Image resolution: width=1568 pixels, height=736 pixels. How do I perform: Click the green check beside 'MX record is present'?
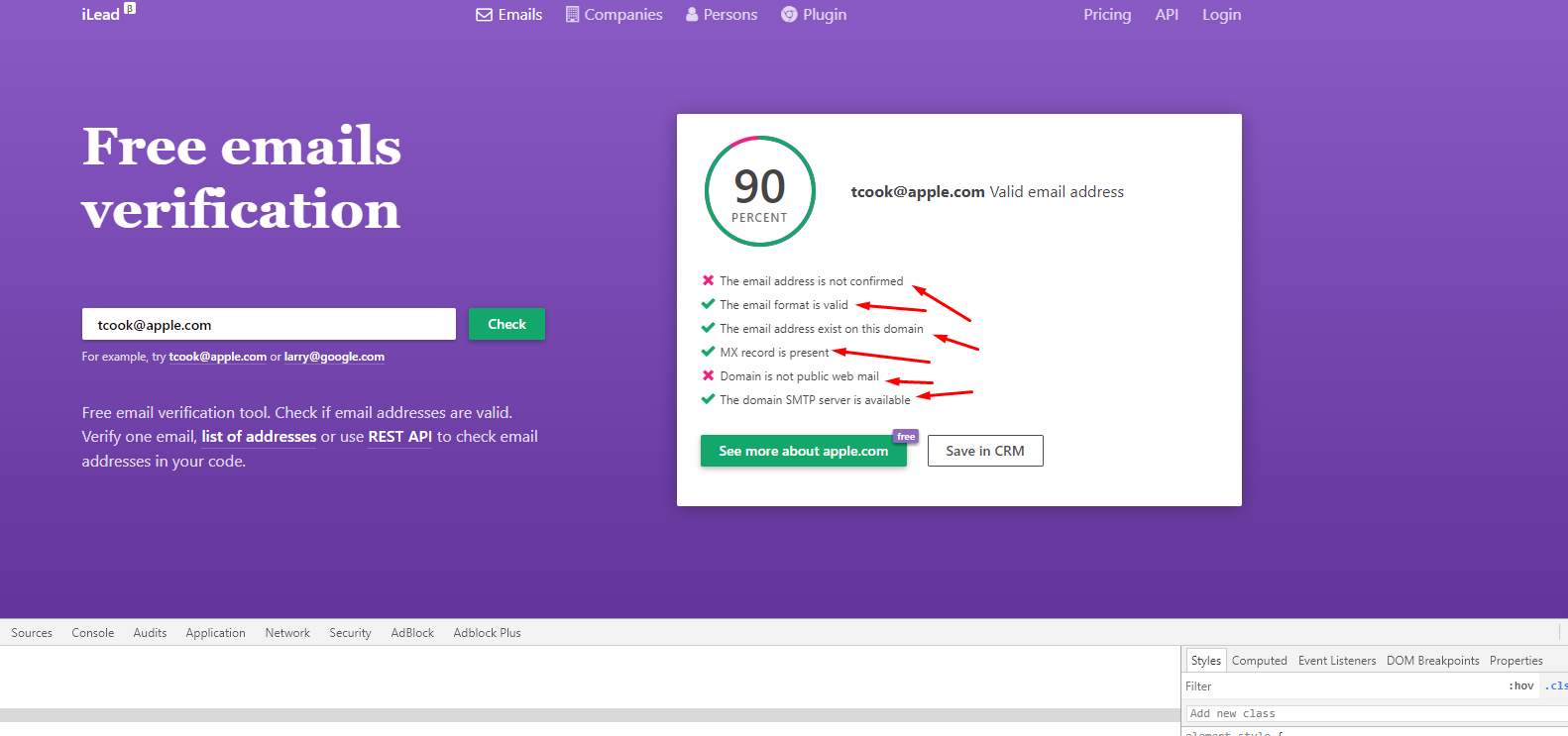coord(708,352)
